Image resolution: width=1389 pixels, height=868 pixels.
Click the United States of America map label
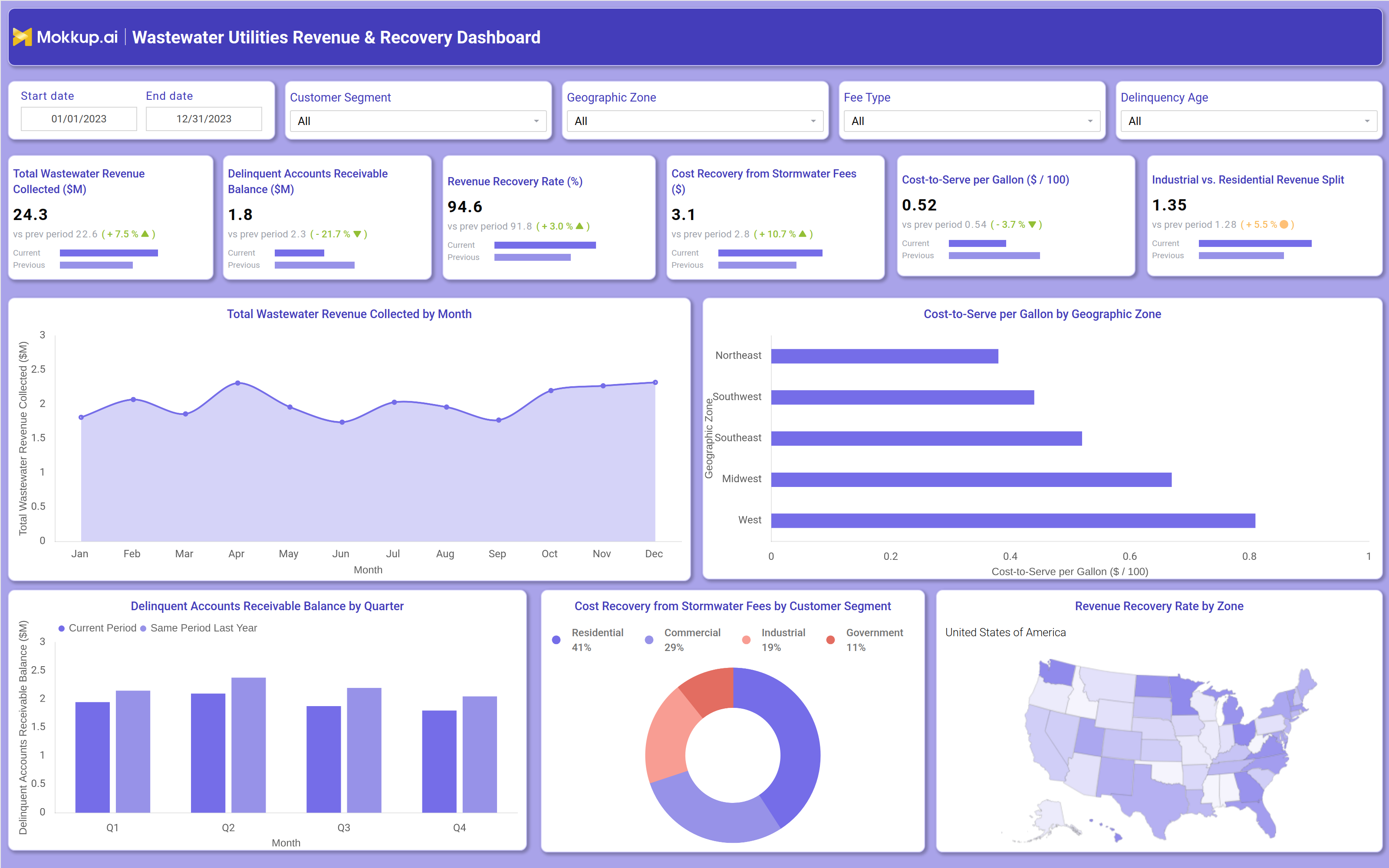coord(1006,632)
